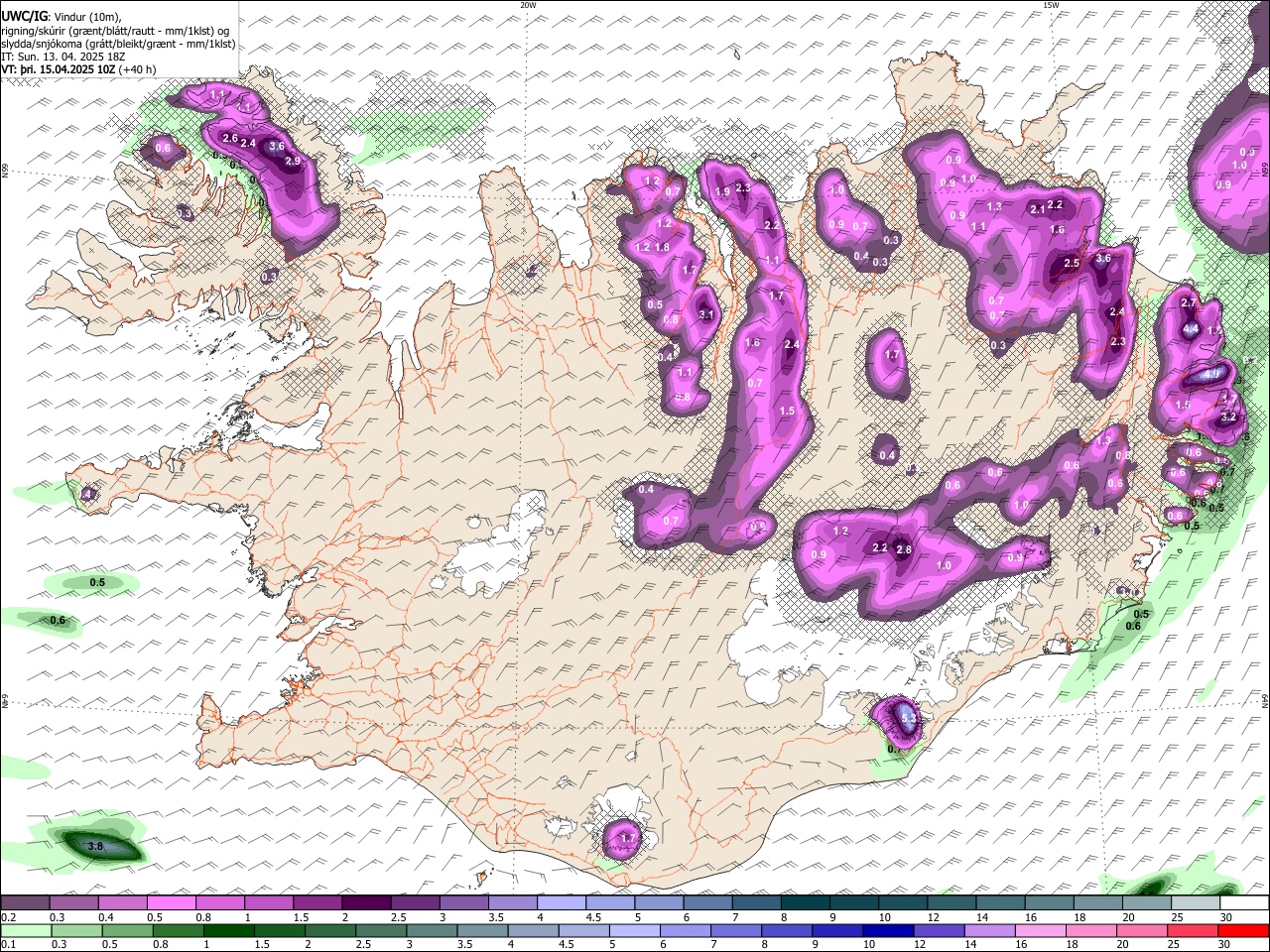Screen dimensions: 1270x952
Task: Pick the upper legend swatch starting at 0.2
Action: 25,902
